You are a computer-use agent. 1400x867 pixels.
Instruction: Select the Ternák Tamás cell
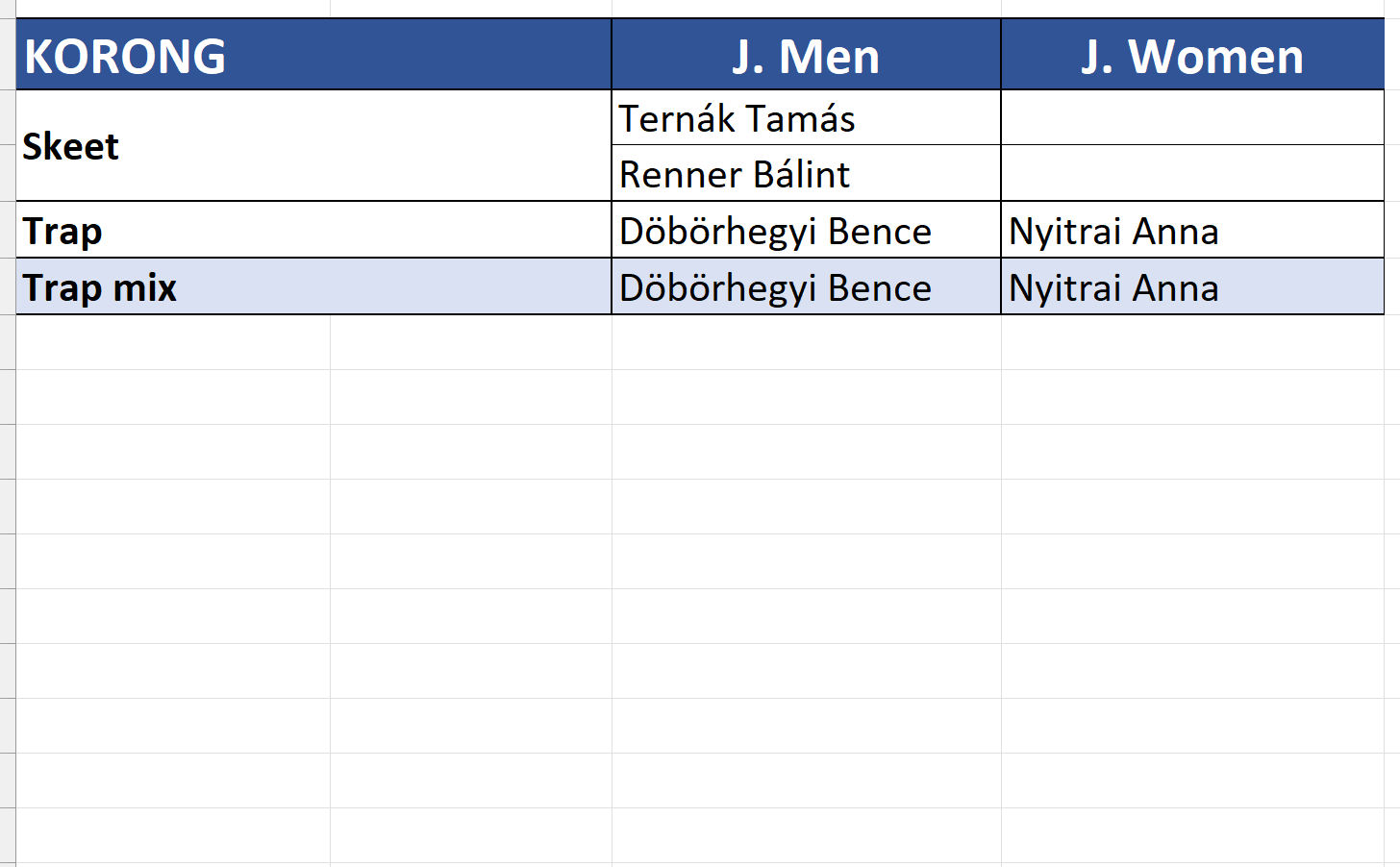click(x=806, y=118)
